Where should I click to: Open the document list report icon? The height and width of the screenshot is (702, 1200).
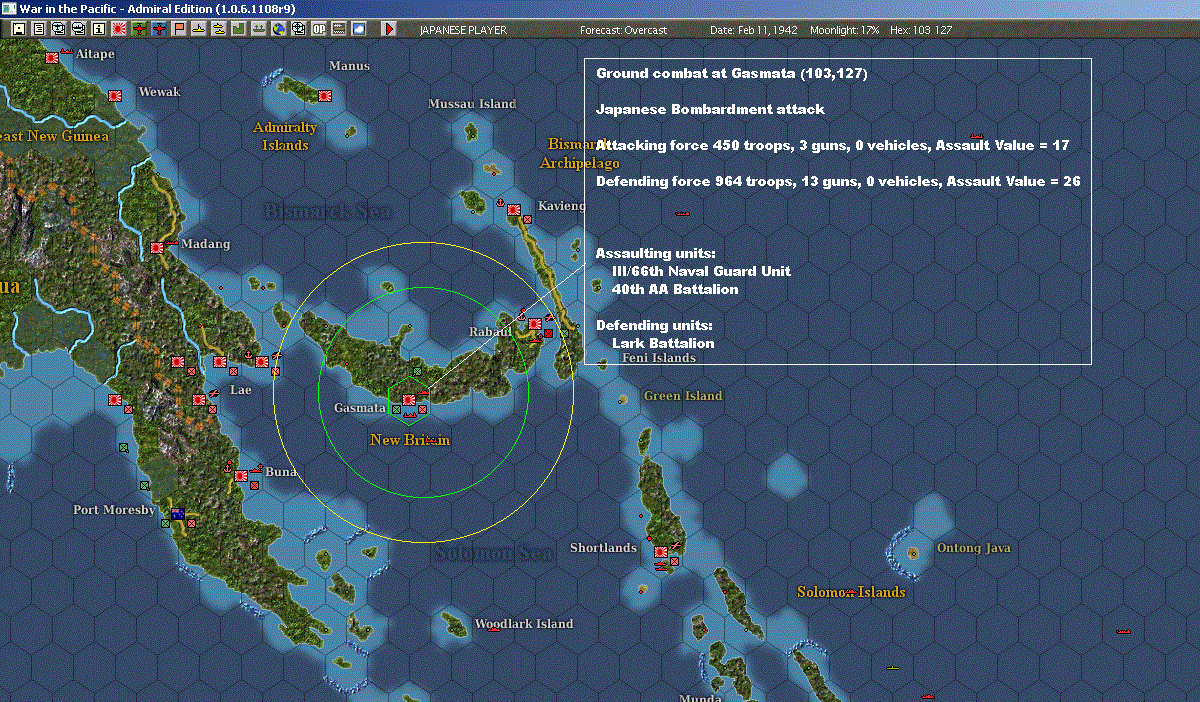[39, 29]
